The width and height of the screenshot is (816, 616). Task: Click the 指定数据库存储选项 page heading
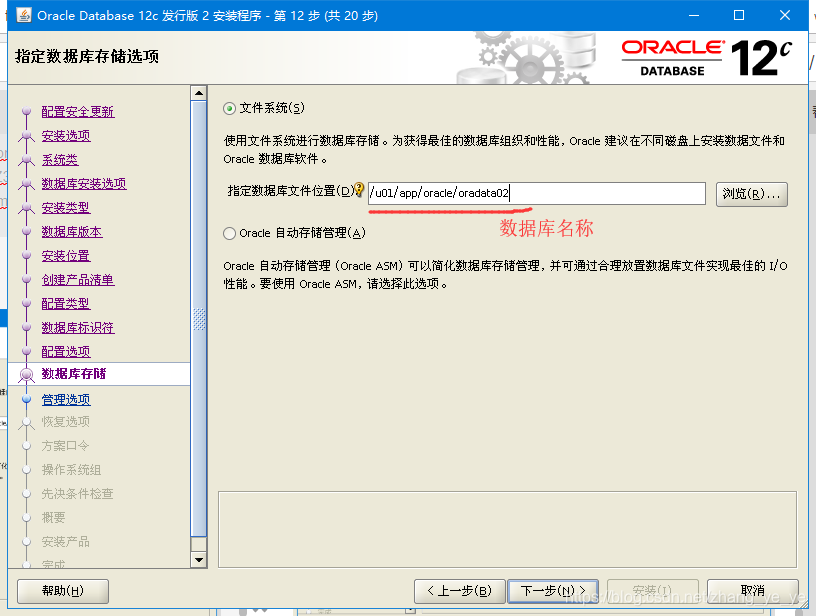click(87, 56)
